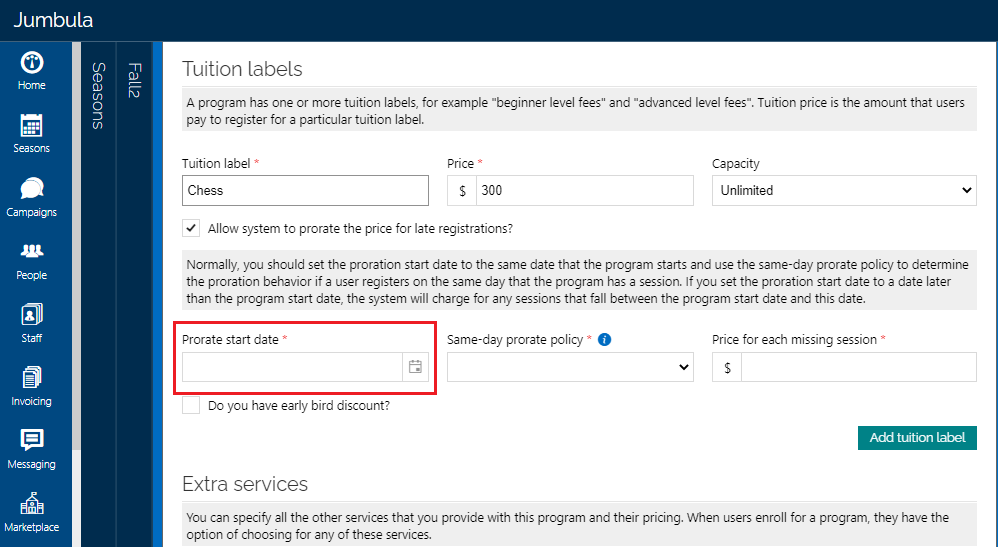Go to Seasons calendar icon

[31, 125]
